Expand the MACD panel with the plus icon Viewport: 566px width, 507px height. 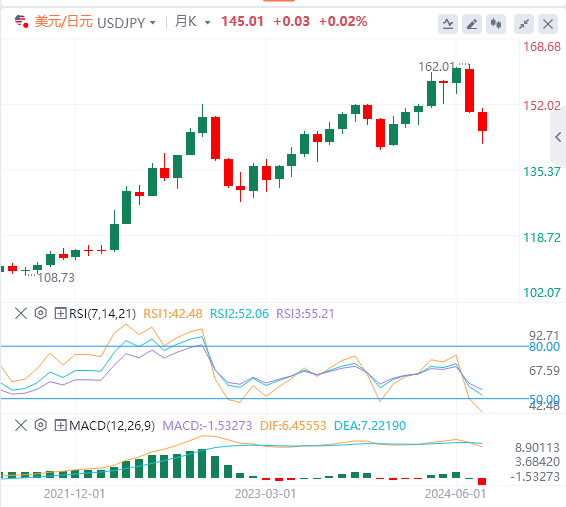click(60, 425)
